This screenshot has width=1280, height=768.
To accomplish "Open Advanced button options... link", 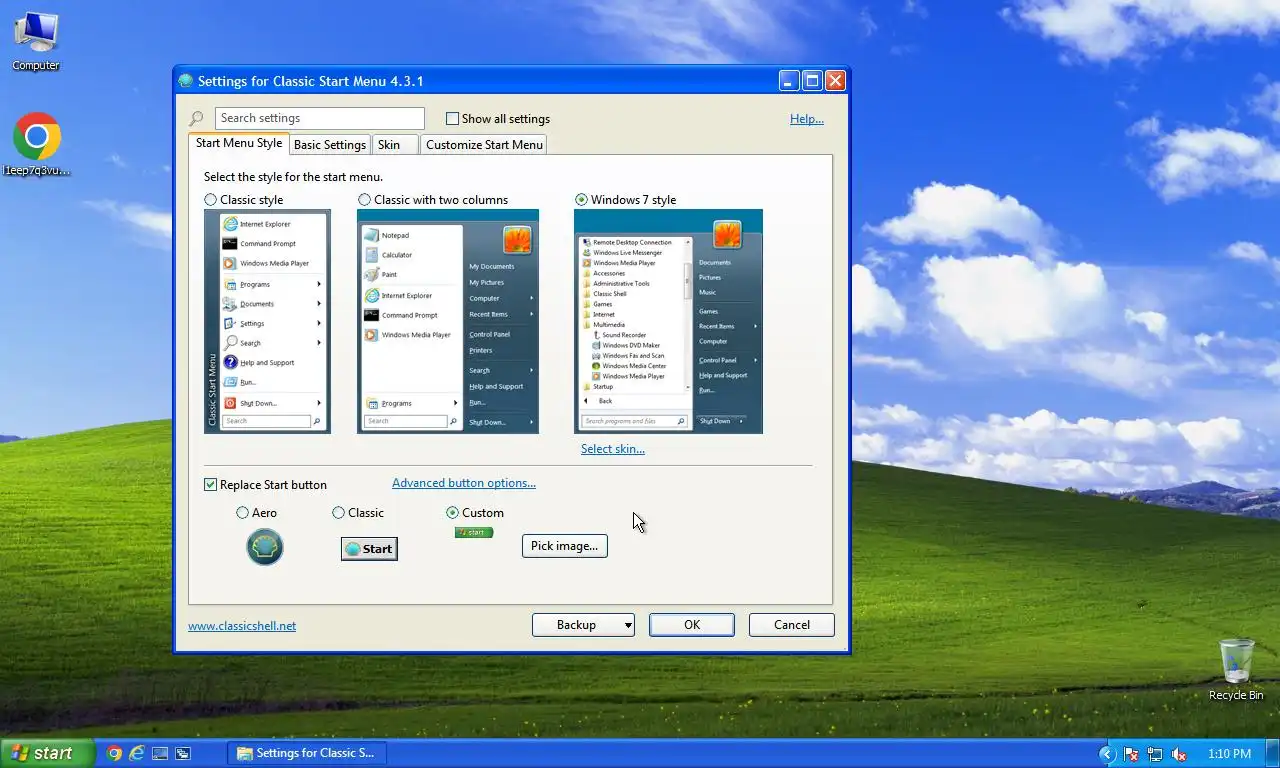I will pyautogui.click(x=464, y=483).
